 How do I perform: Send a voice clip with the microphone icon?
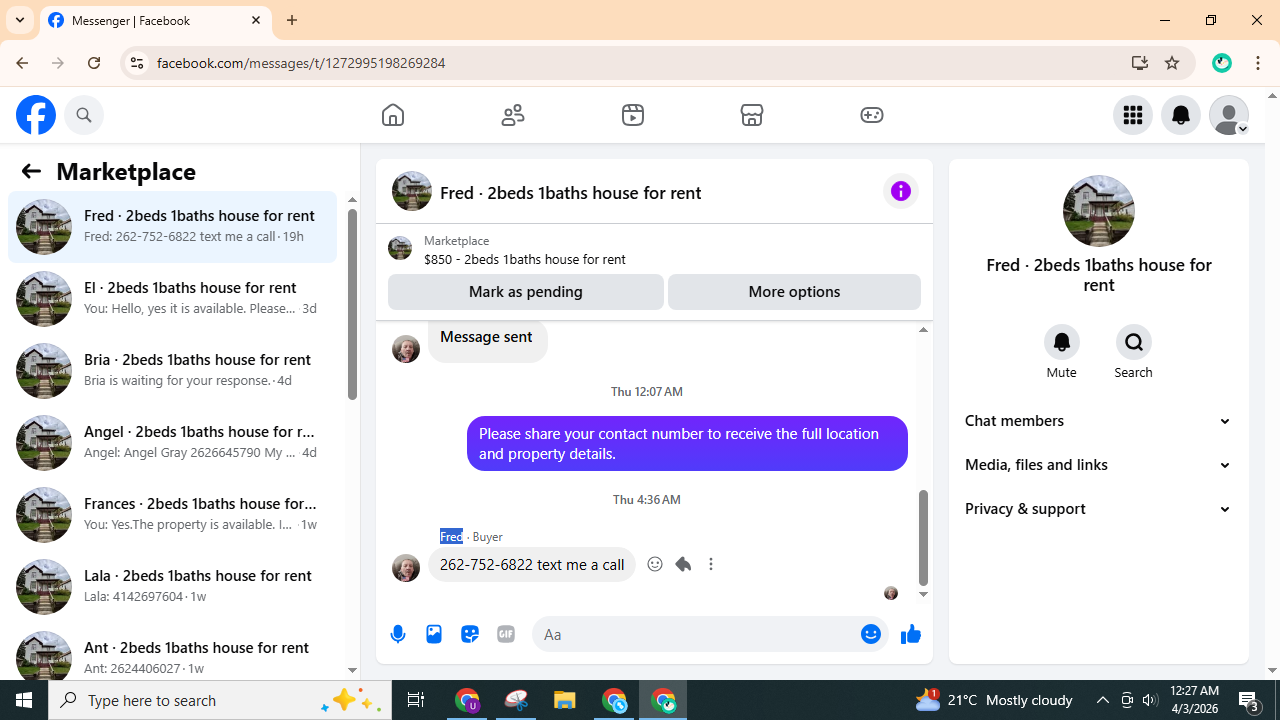tap(398, 634)
